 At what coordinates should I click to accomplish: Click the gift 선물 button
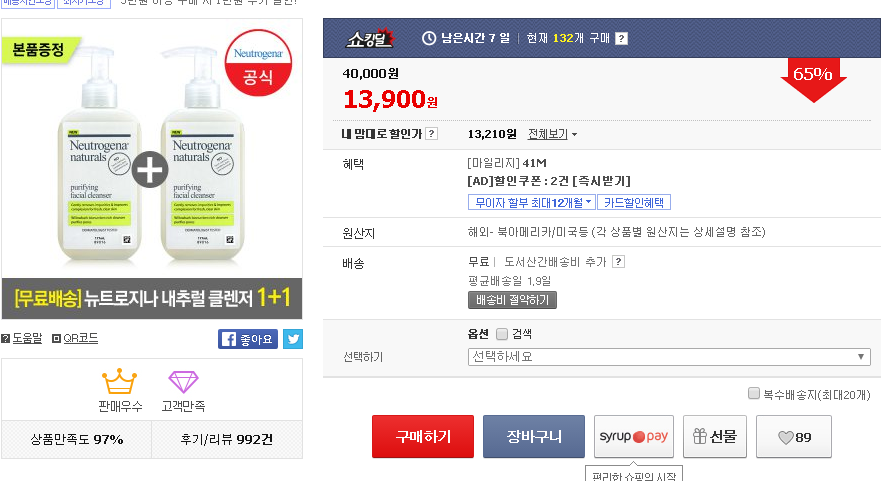point(714,437)
